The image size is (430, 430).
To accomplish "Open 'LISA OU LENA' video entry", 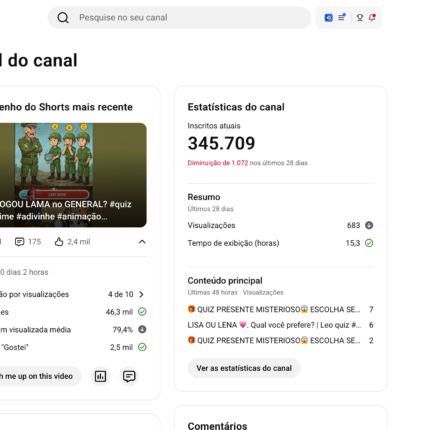I will (280, 325).
